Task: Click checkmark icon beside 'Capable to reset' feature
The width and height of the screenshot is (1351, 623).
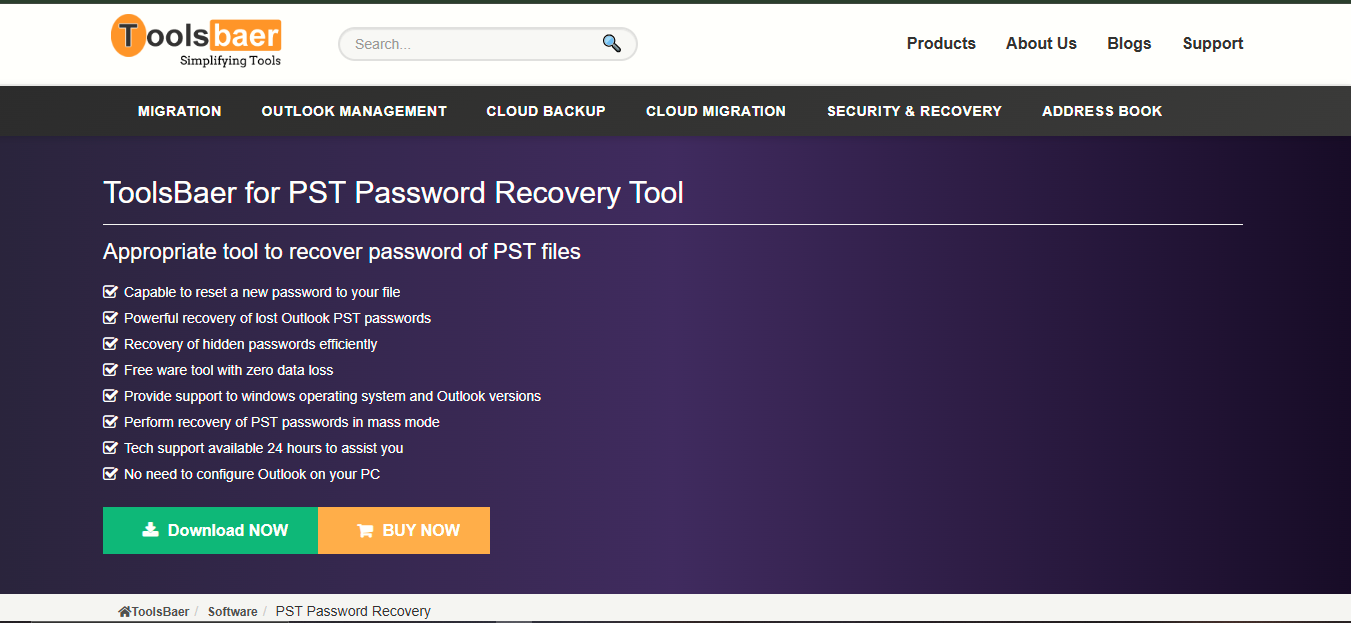Action: (111, 292)
